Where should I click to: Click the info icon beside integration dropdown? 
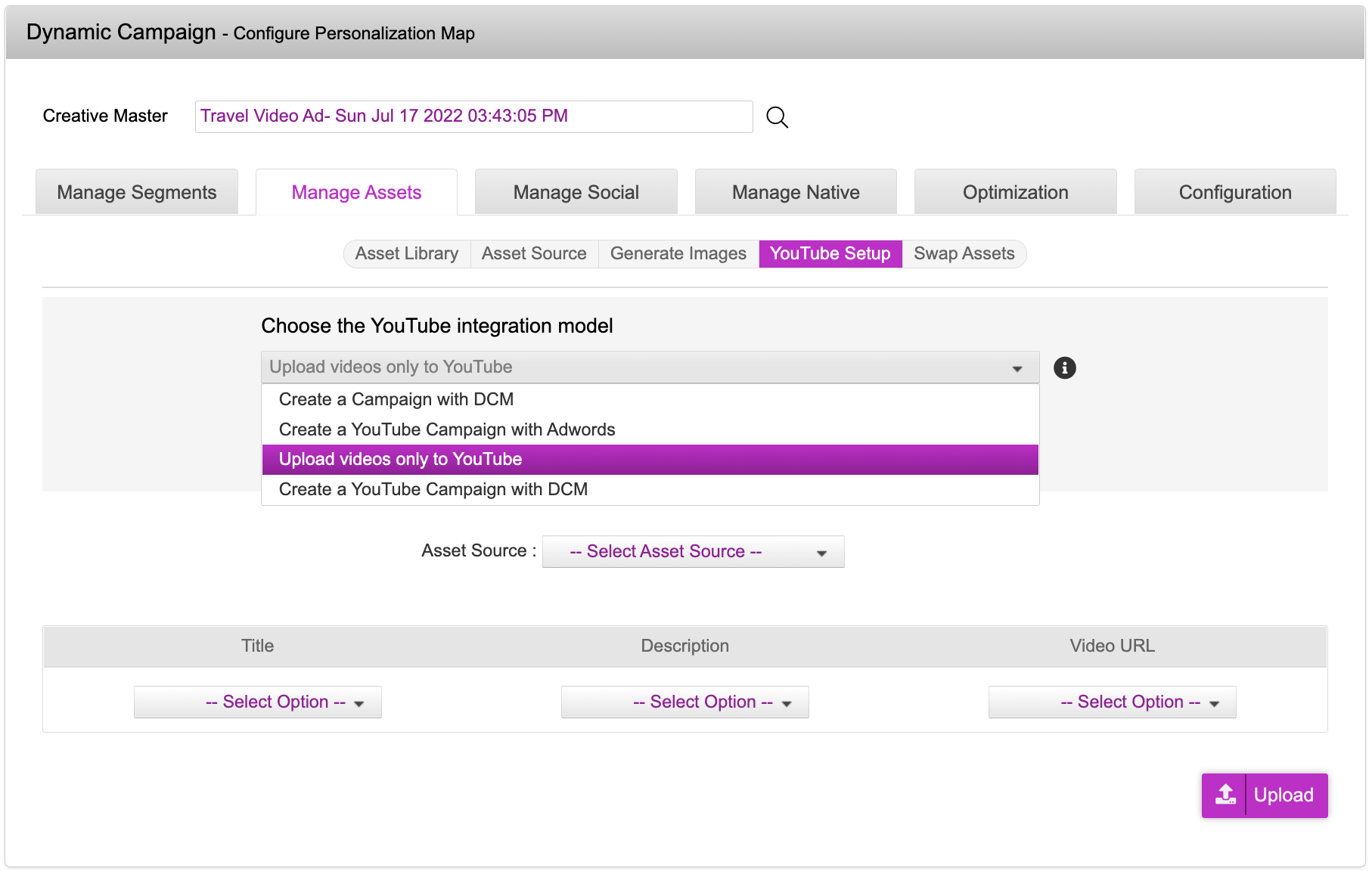coord(1064,367)
